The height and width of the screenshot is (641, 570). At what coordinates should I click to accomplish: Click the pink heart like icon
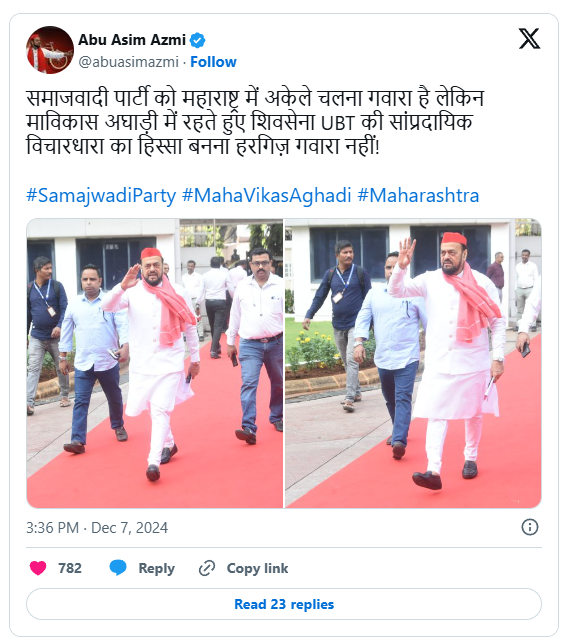38,568
